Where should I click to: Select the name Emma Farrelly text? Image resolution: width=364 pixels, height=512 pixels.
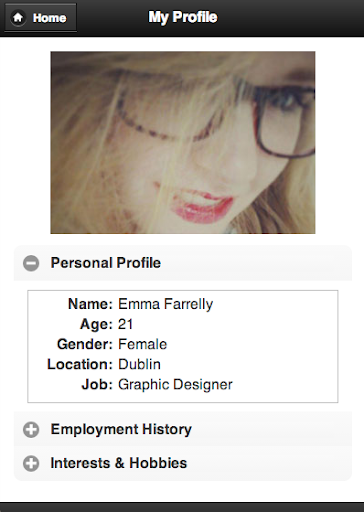(166, 304)
